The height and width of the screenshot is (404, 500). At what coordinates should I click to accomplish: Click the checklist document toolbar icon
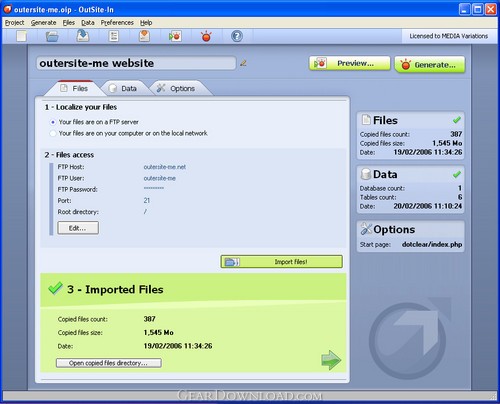pos(114,36)
